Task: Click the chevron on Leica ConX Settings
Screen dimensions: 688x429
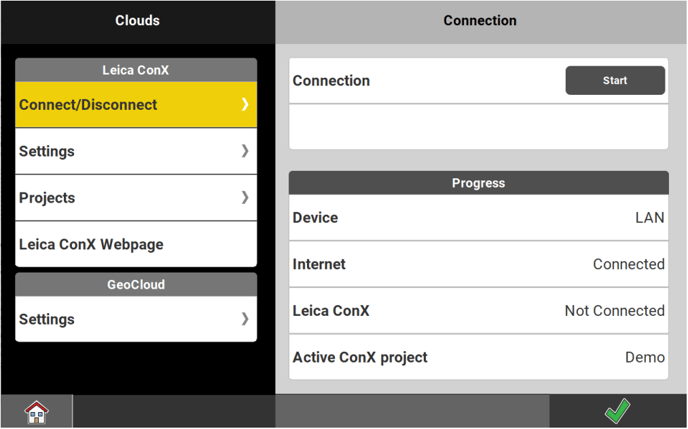Action: pyautogui.click(x=245, y=151)
